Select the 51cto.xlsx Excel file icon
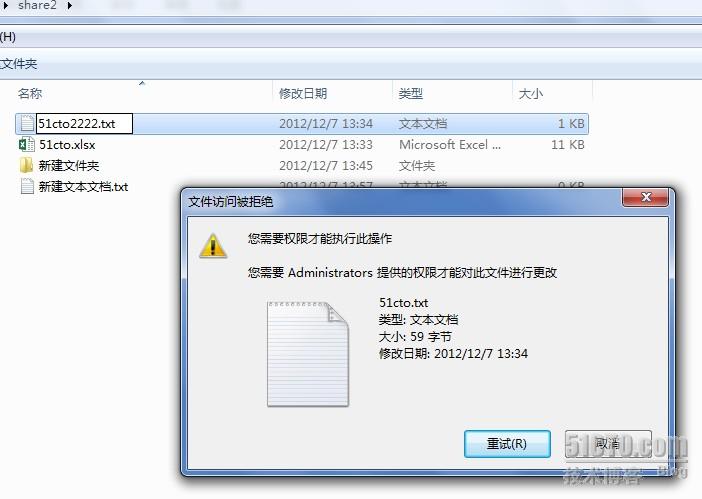Image resolution: width=702 pixels, height=499 pixels. [x=26, y=145]
